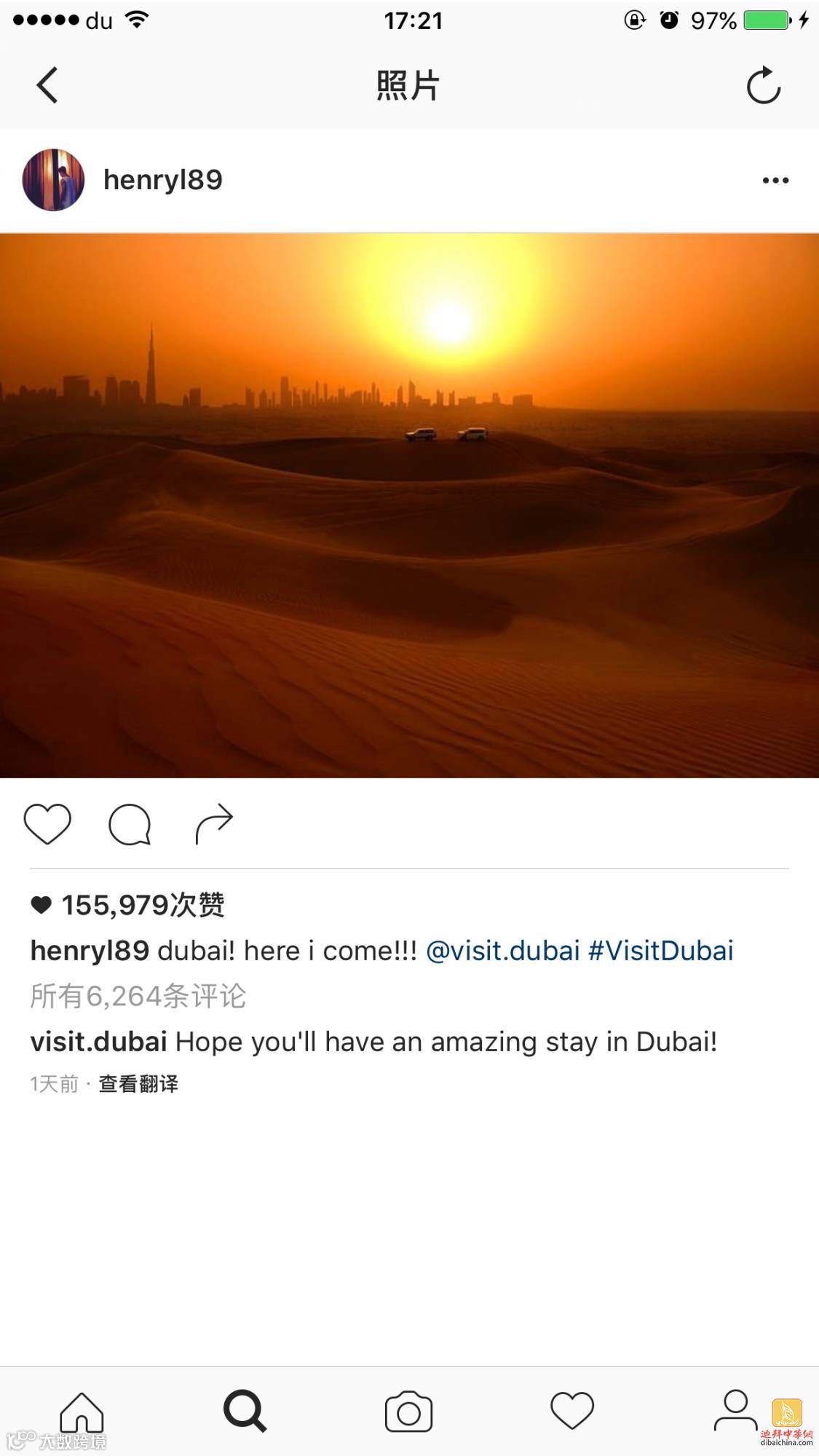This screenshot has width=819, height=1456.
Task: Switch to the Search tab
Action: pos(245,1412)
